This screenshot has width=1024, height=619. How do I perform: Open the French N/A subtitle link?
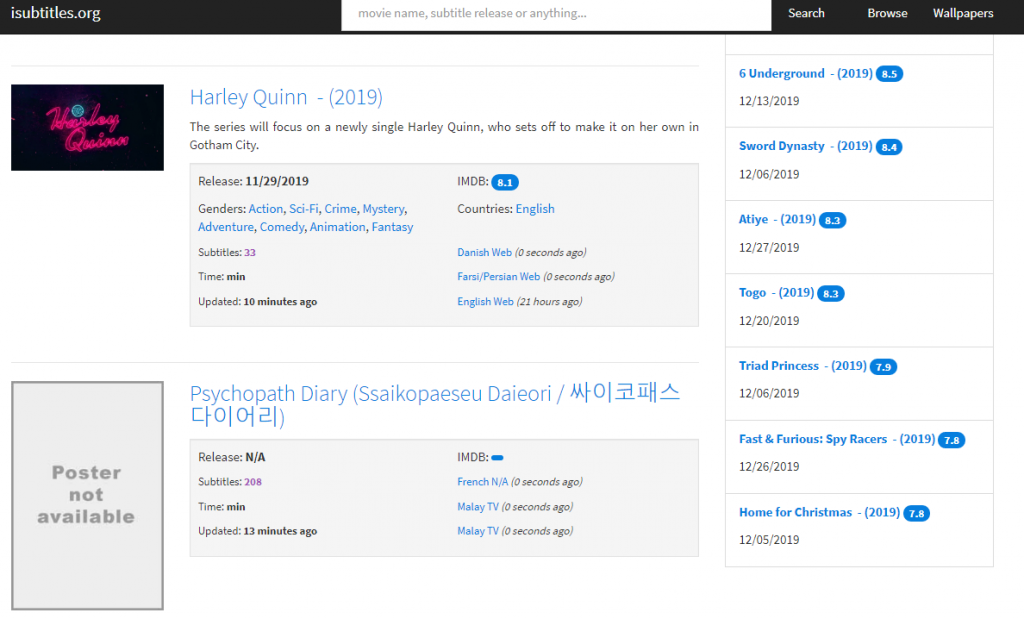[x=482, y=482]
